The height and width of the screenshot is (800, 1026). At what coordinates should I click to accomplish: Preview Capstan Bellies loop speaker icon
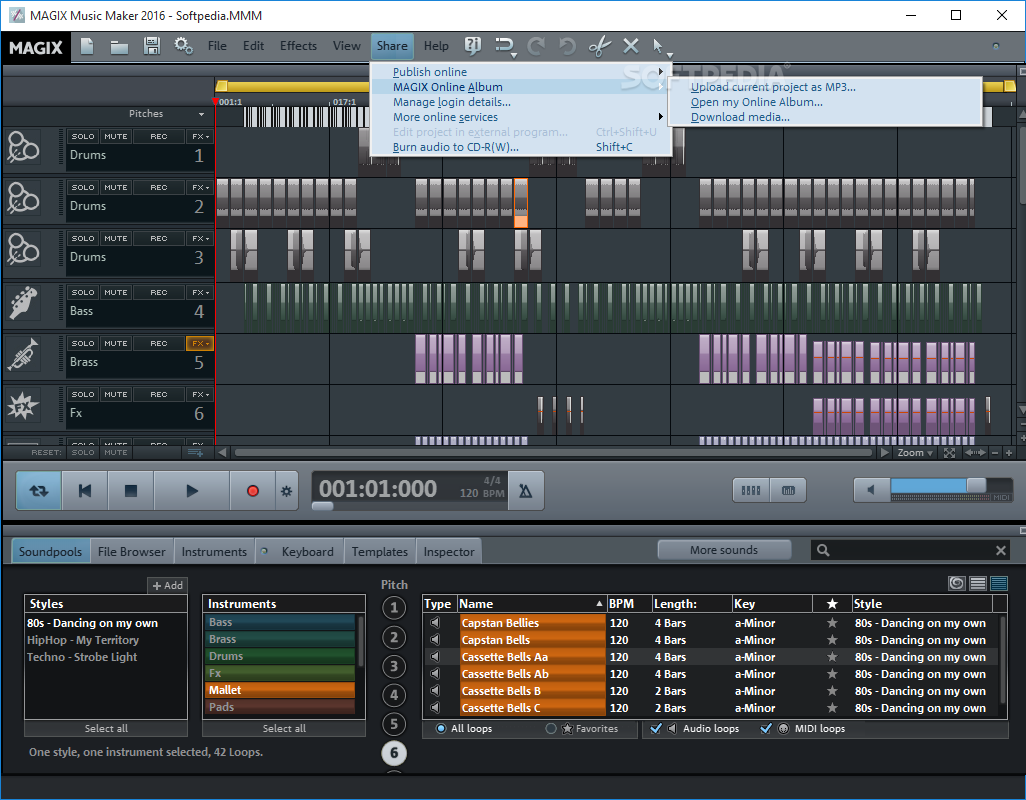click(x=435, y=623)
